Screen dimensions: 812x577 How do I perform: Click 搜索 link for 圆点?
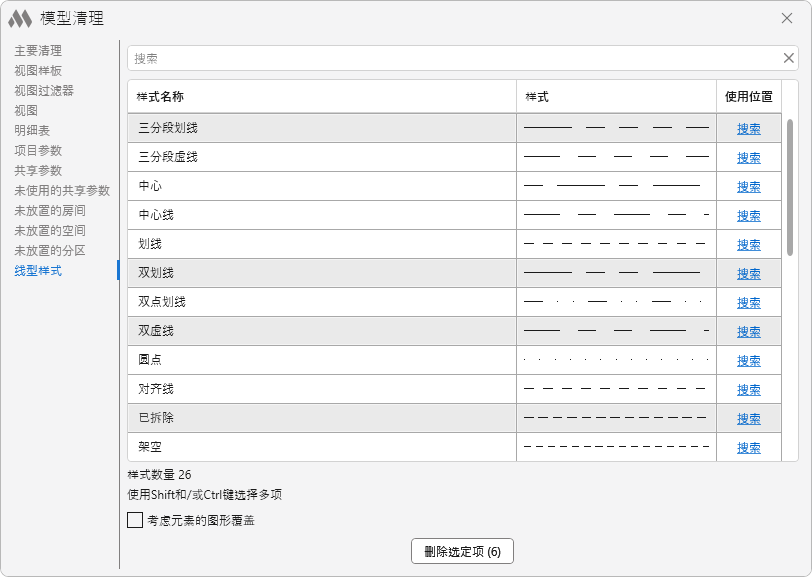[x=749, y=360]
